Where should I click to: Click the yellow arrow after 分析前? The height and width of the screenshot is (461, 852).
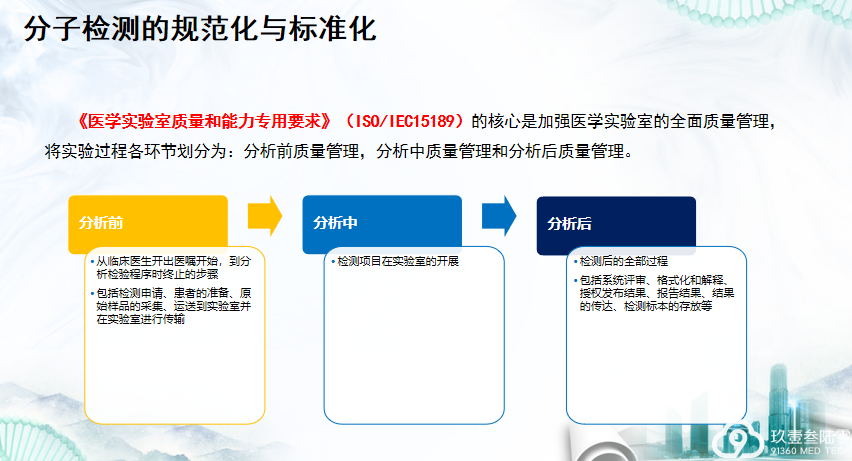[x=265, y=215]
